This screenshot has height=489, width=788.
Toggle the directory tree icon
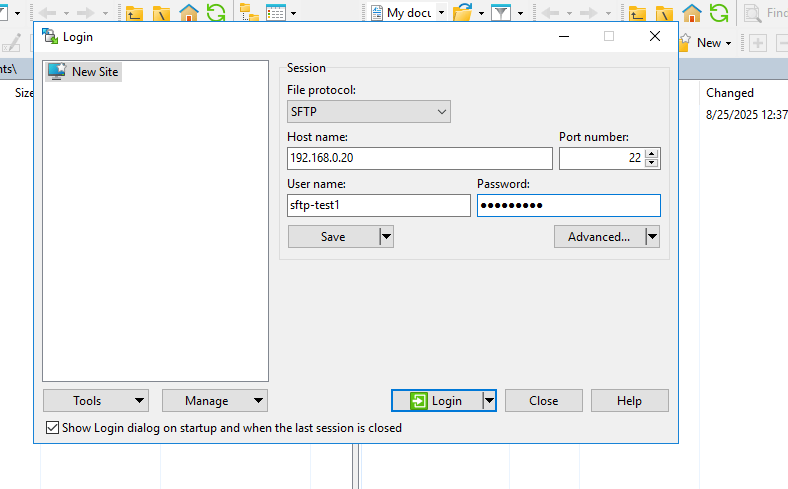[249, 13]
